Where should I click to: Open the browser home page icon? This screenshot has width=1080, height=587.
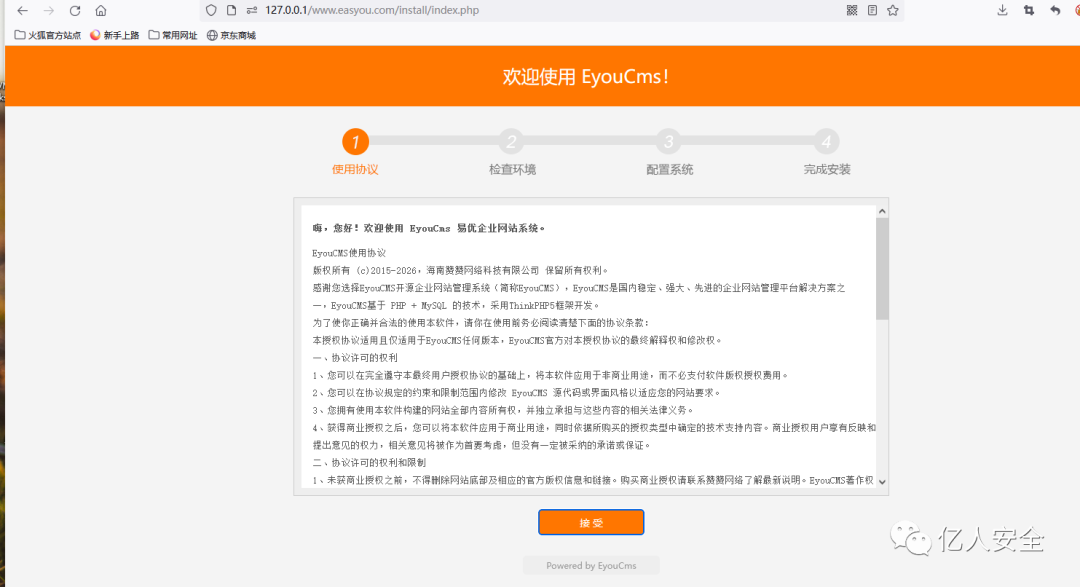(x=101, y=10)
